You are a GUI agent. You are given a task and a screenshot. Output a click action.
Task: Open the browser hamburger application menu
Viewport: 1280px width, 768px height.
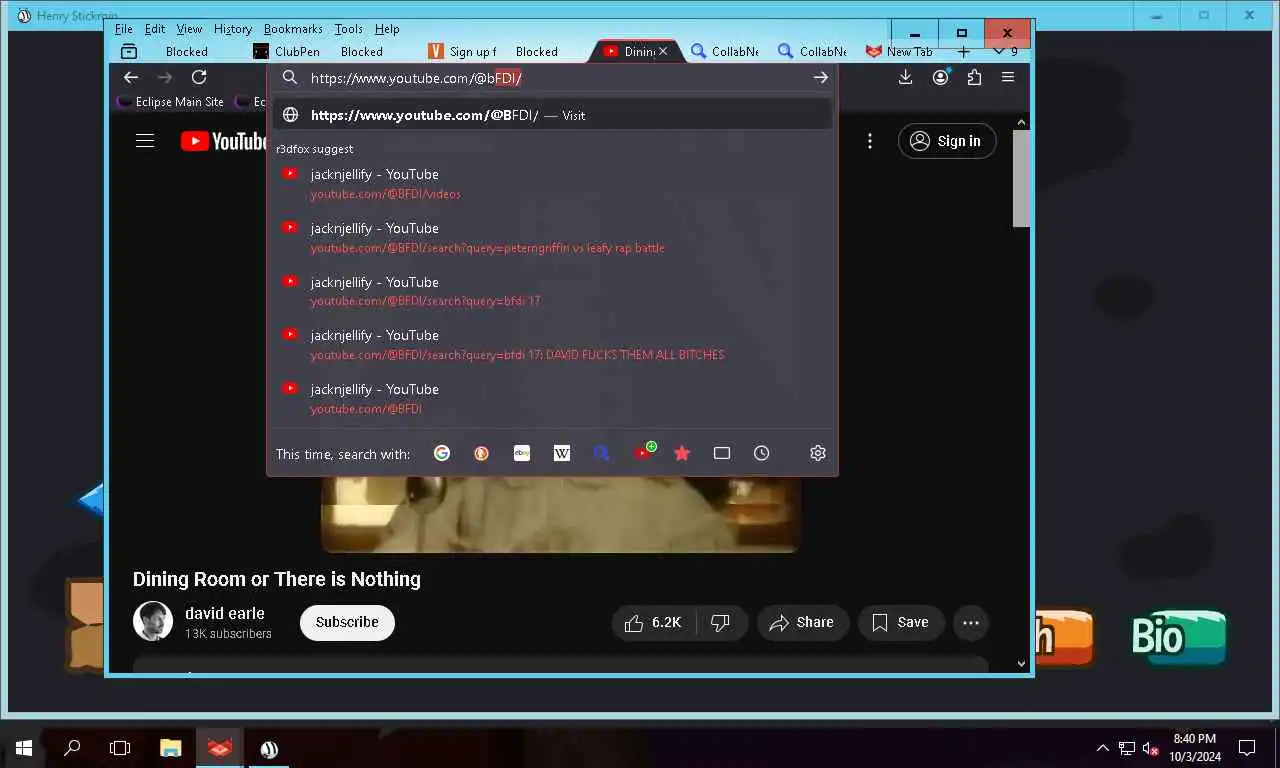(1008, 77)
